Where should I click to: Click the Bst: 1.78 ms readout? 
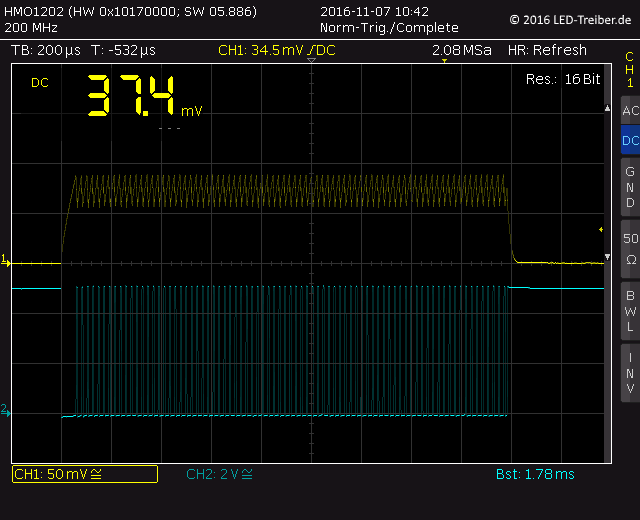click(x=535, y=474)
